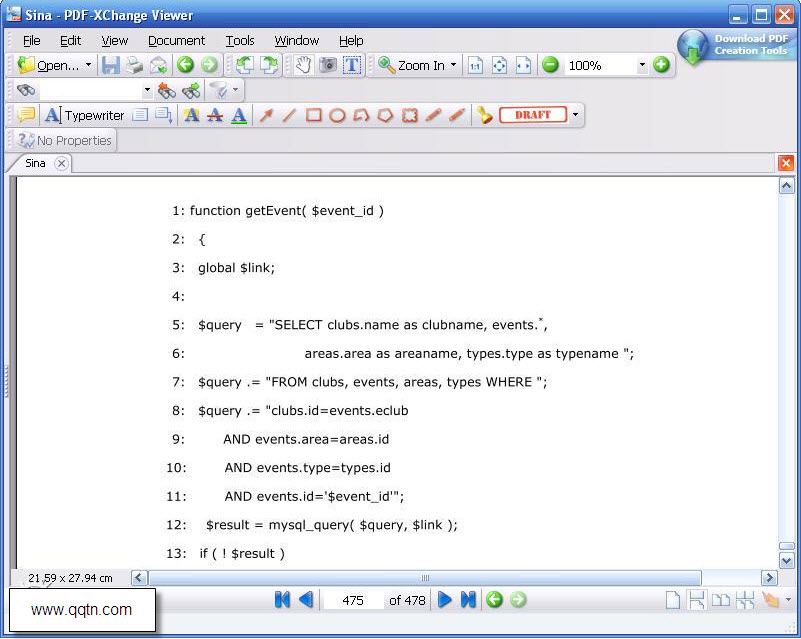The image size is (801, 639).
Task: Click the Save disk icon
Action: pyautogui.click(x=110, y=65)
